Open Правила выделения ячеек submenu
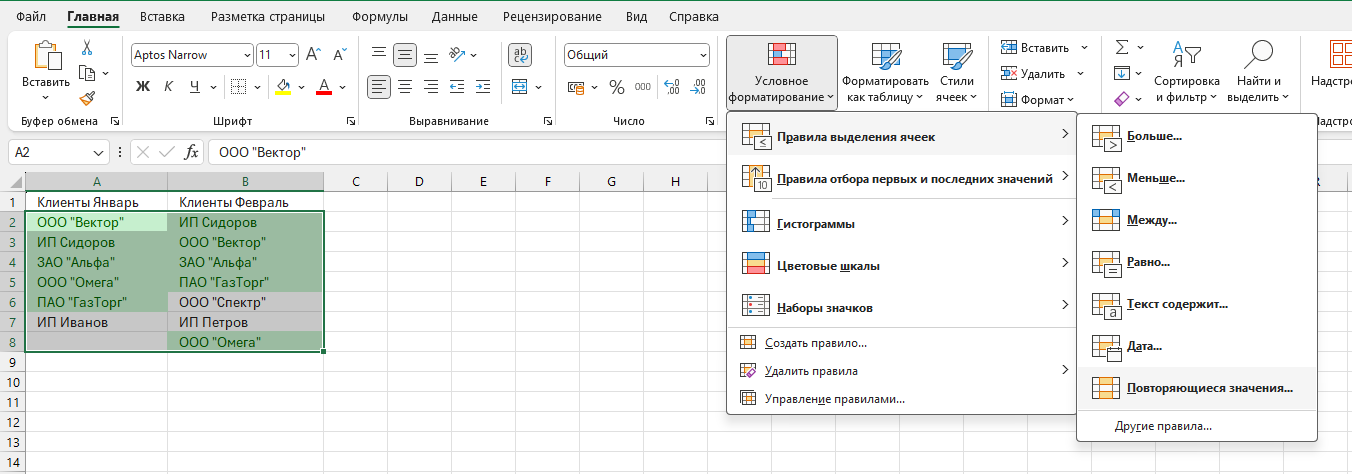1352x474 pixels. [x=903, y=136]
